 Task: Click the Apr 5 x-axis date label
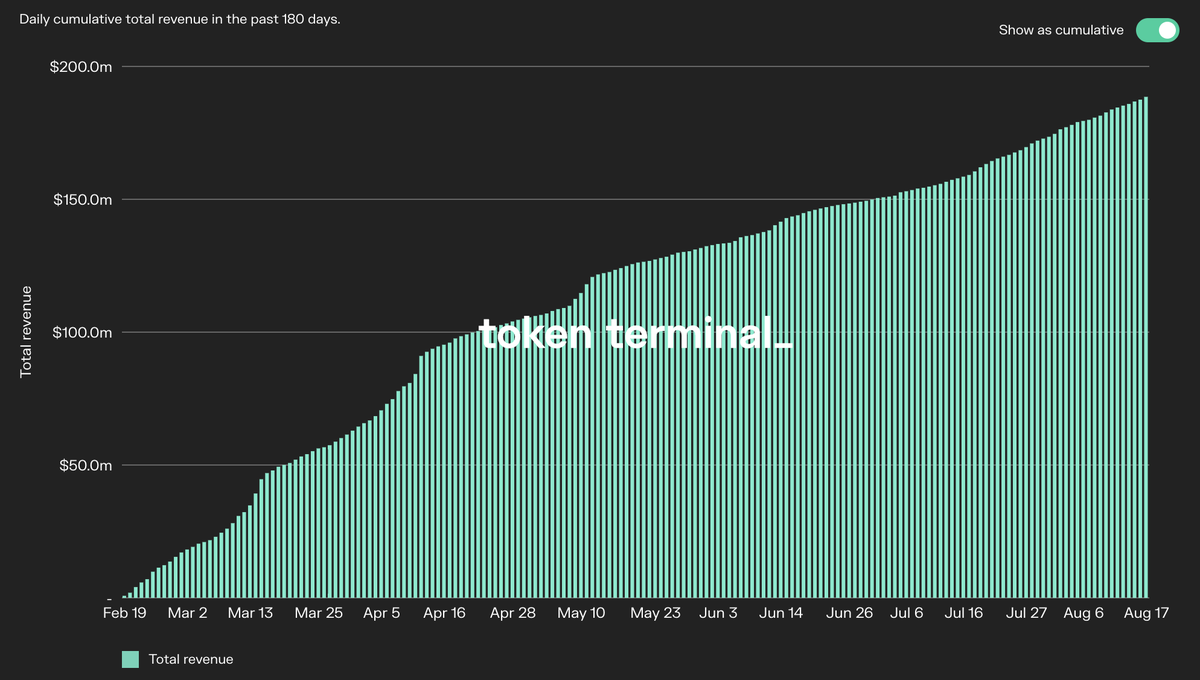382,613
